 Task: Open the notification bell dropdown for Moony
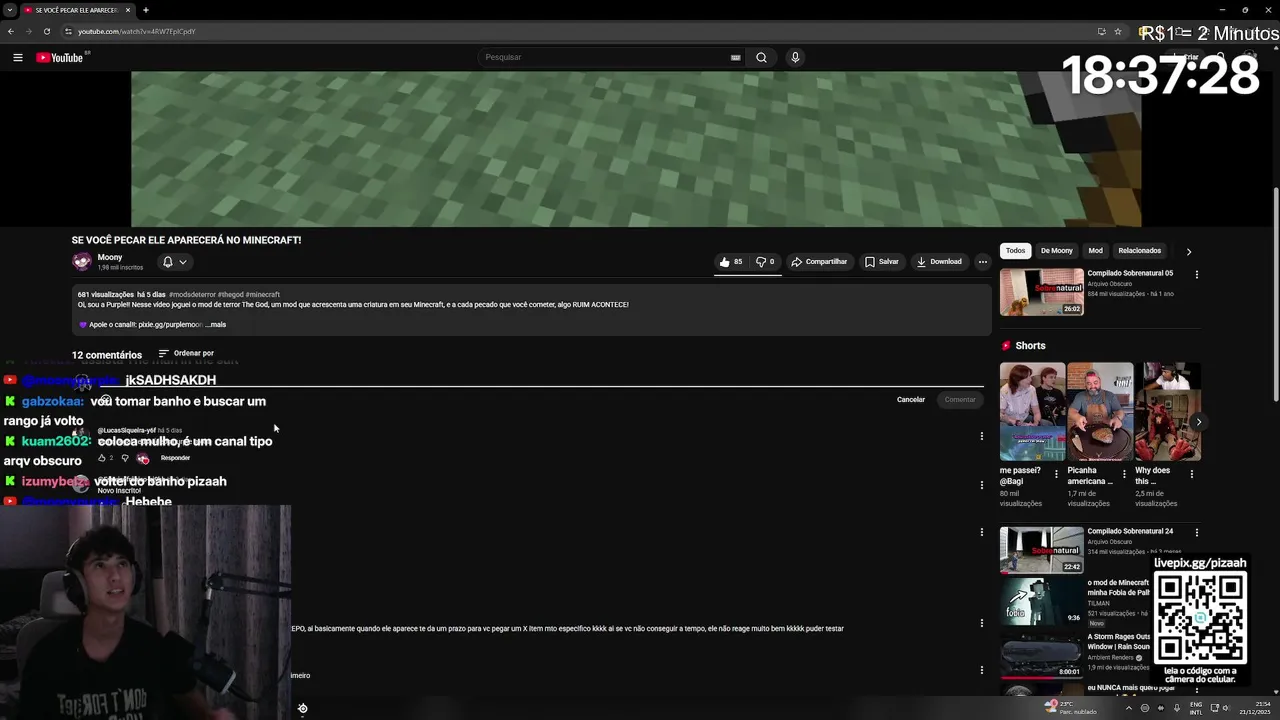[x=174, y=262]
